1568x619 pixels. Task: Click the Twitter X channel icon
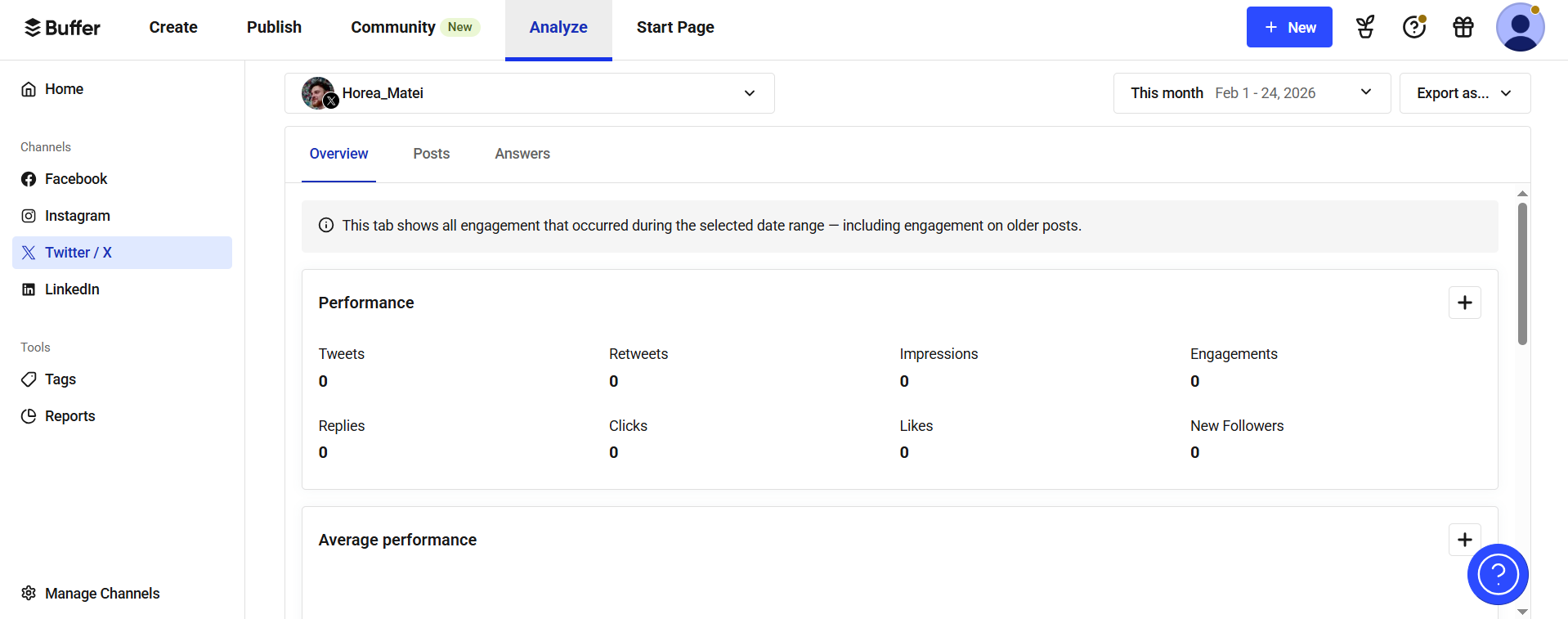point(29,253)
